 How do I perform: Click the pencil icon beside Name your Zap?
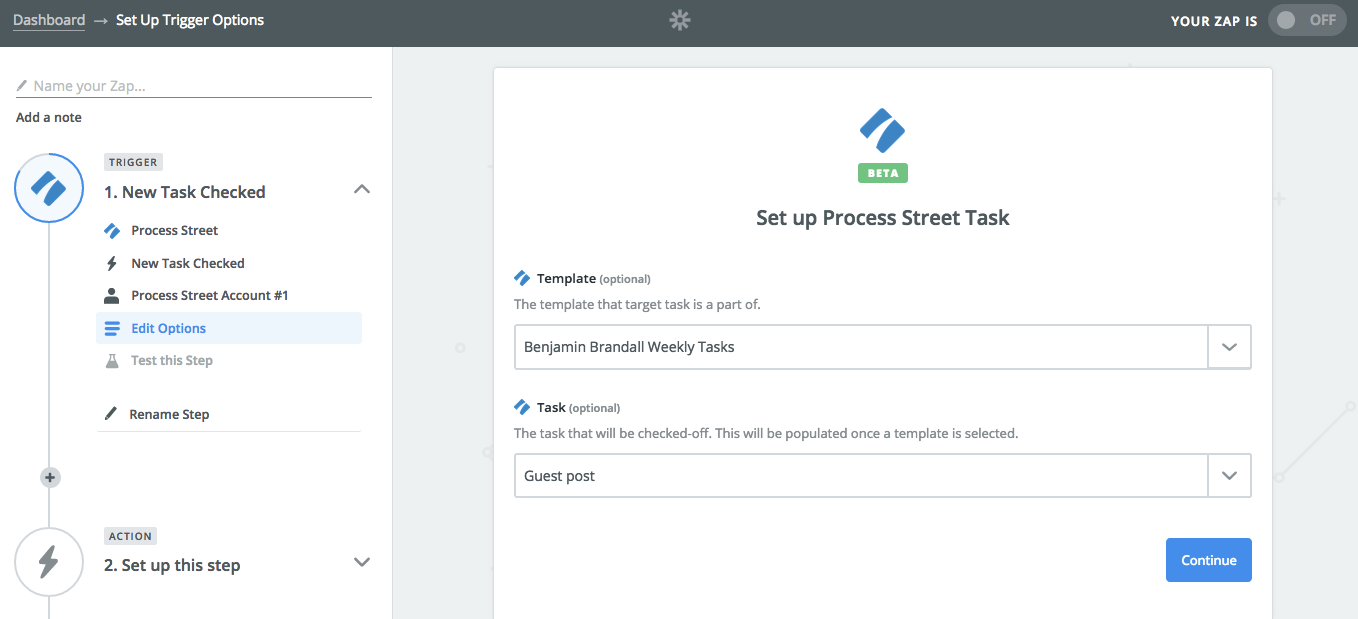pyautogui.click(x=23, y=86)
